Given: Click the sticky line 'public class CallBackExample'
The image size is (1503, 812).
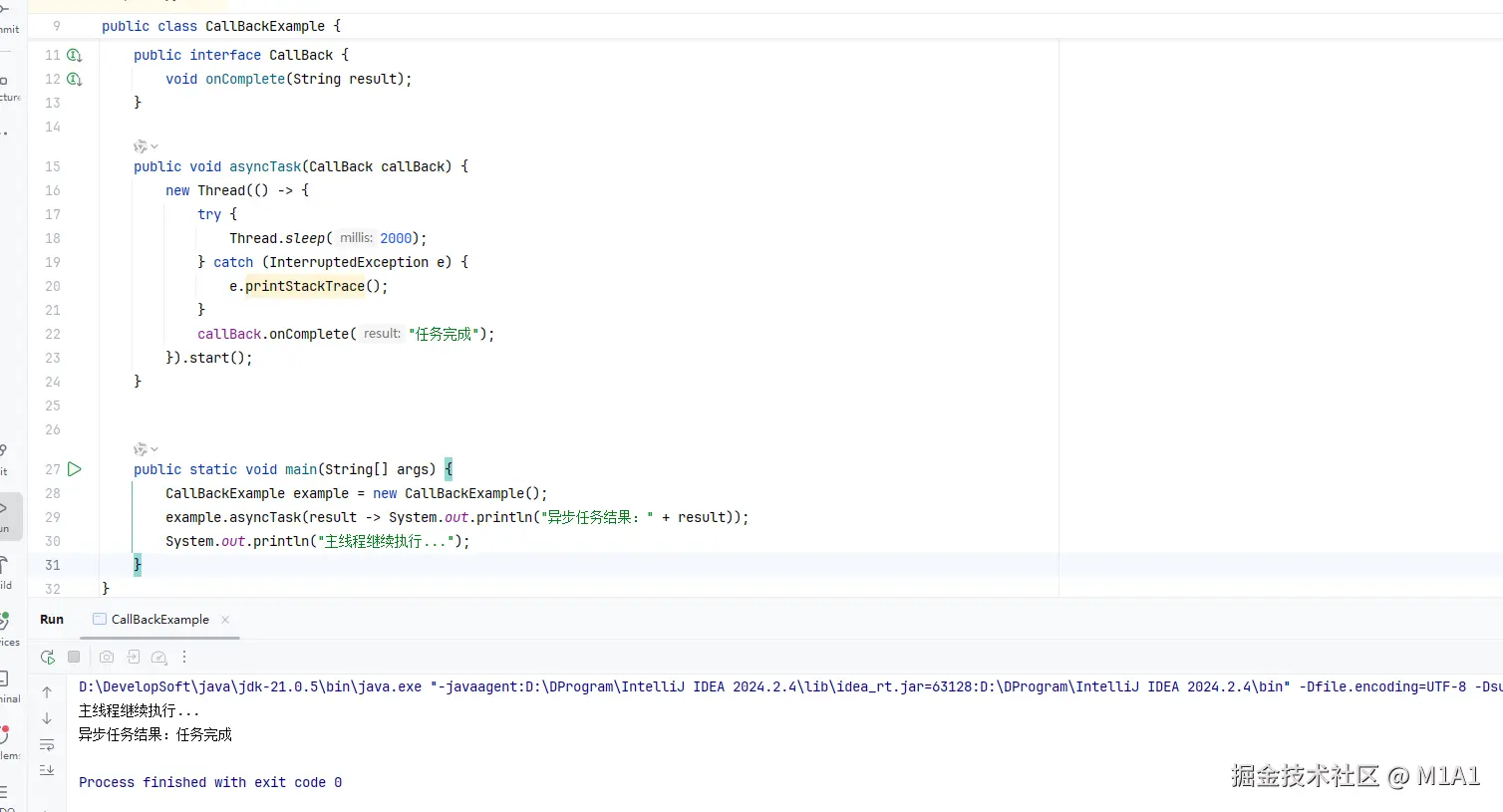Looking at the screenshot, I should point(221,26).
